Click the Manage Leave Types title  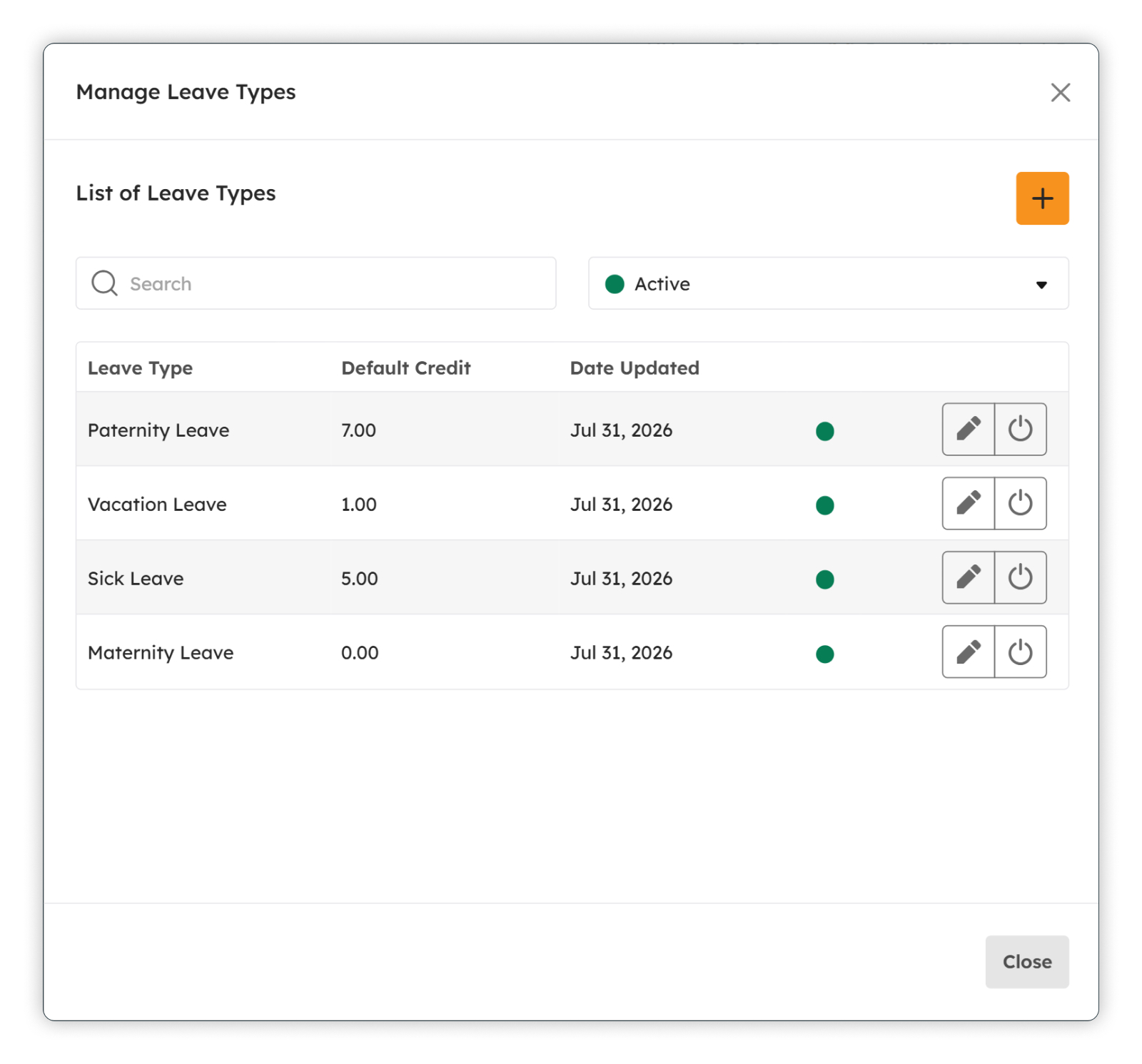click(186, 92)
